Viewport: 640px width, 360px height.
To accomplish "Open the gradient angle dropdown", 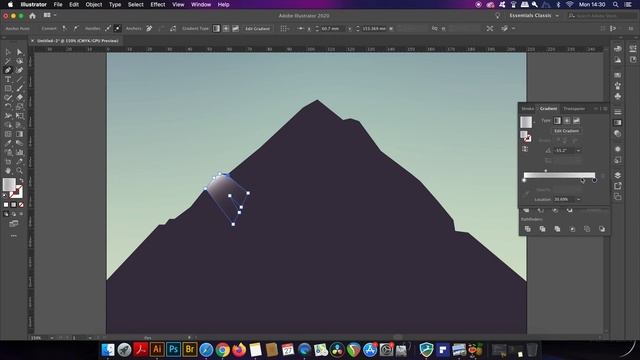I will pyautogui.click(x=578, y=150).
